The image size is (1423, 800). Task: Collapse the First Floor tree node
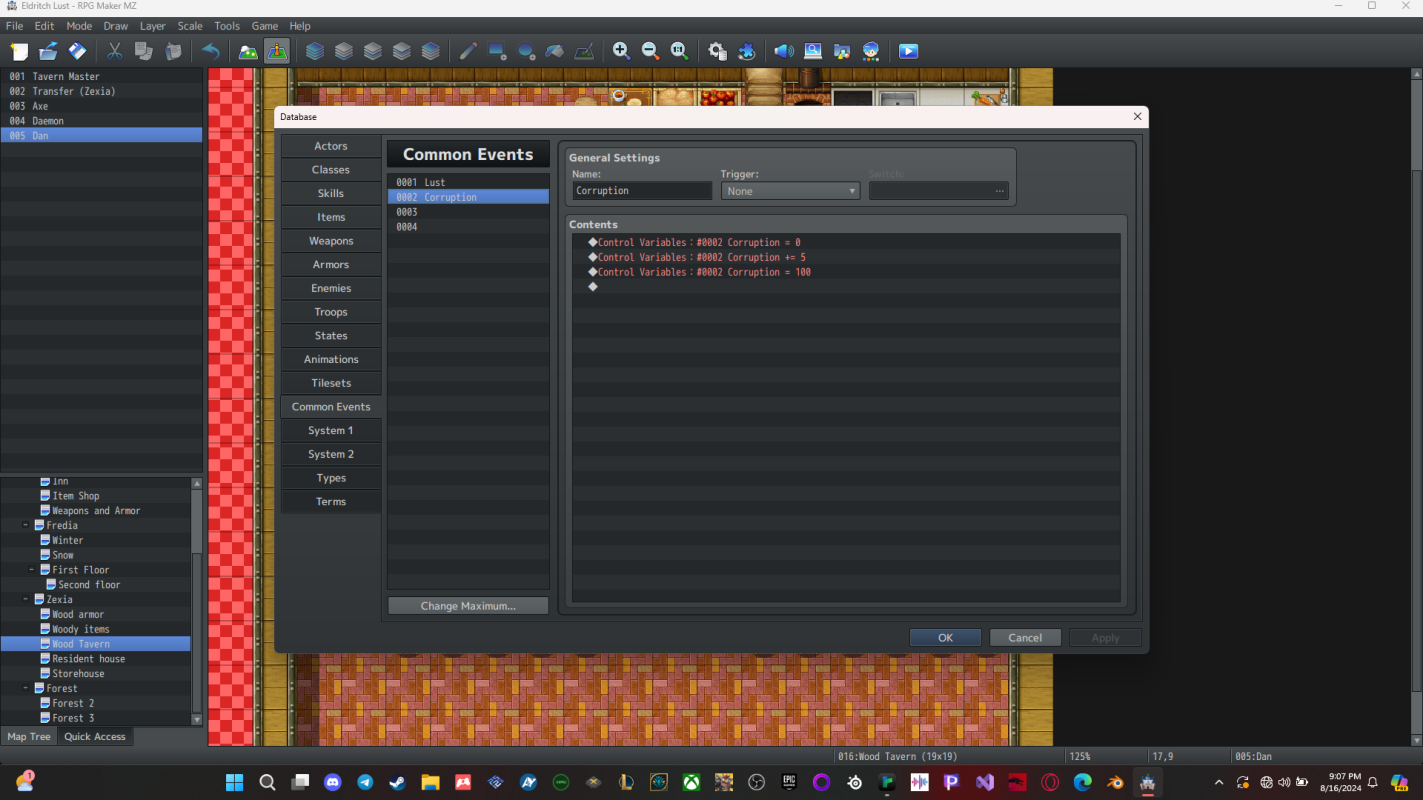[32, 570]
